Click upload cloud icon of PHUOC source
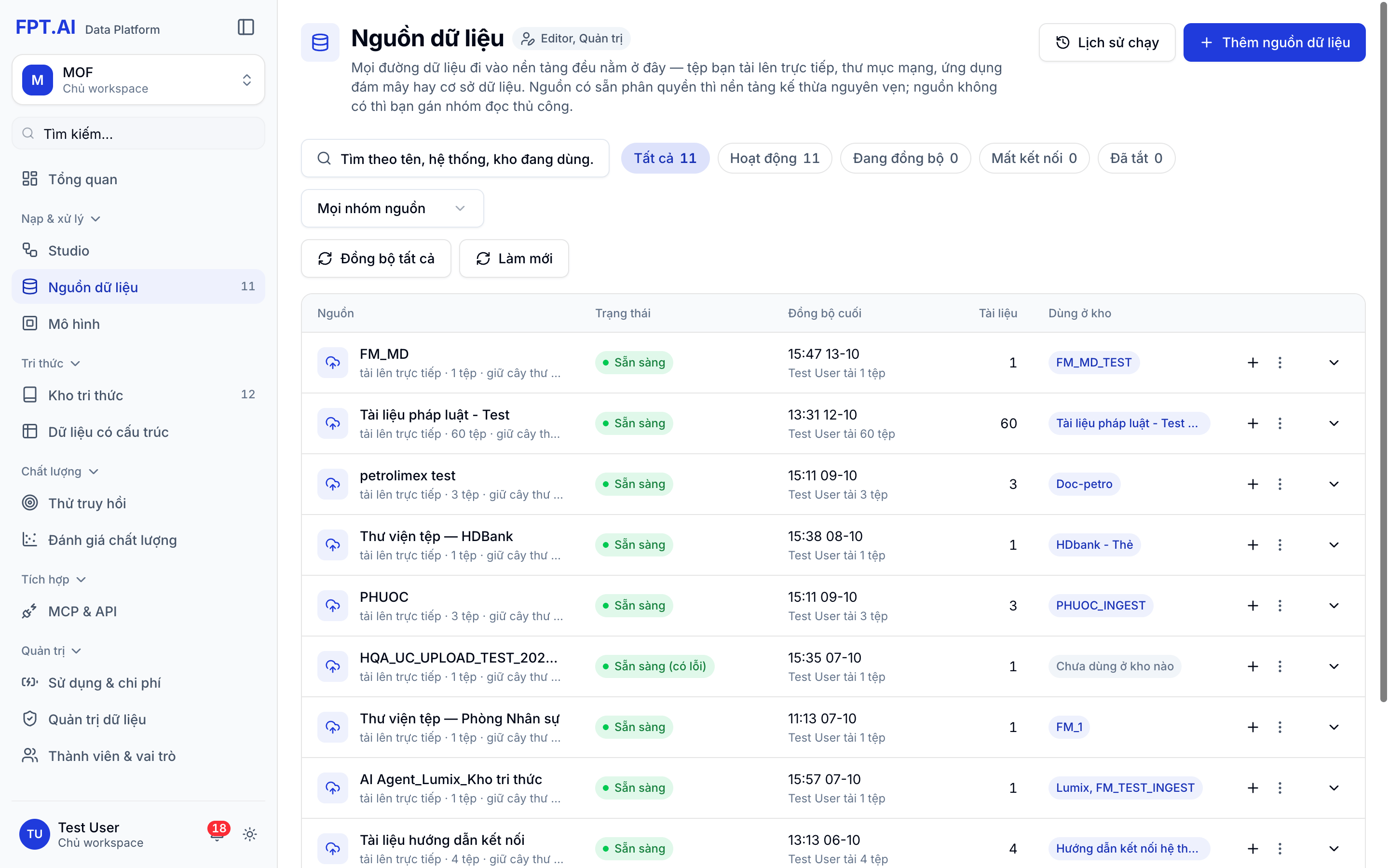Image resolution: width=1389 pixels, height=868 pixels. click(x=333, y=606)
